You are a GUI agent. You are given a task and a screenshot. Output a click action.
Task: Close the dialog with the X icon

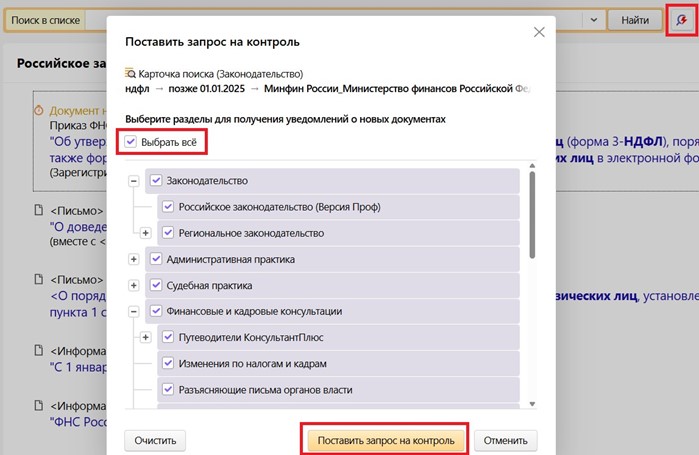[x=539, y=32]
